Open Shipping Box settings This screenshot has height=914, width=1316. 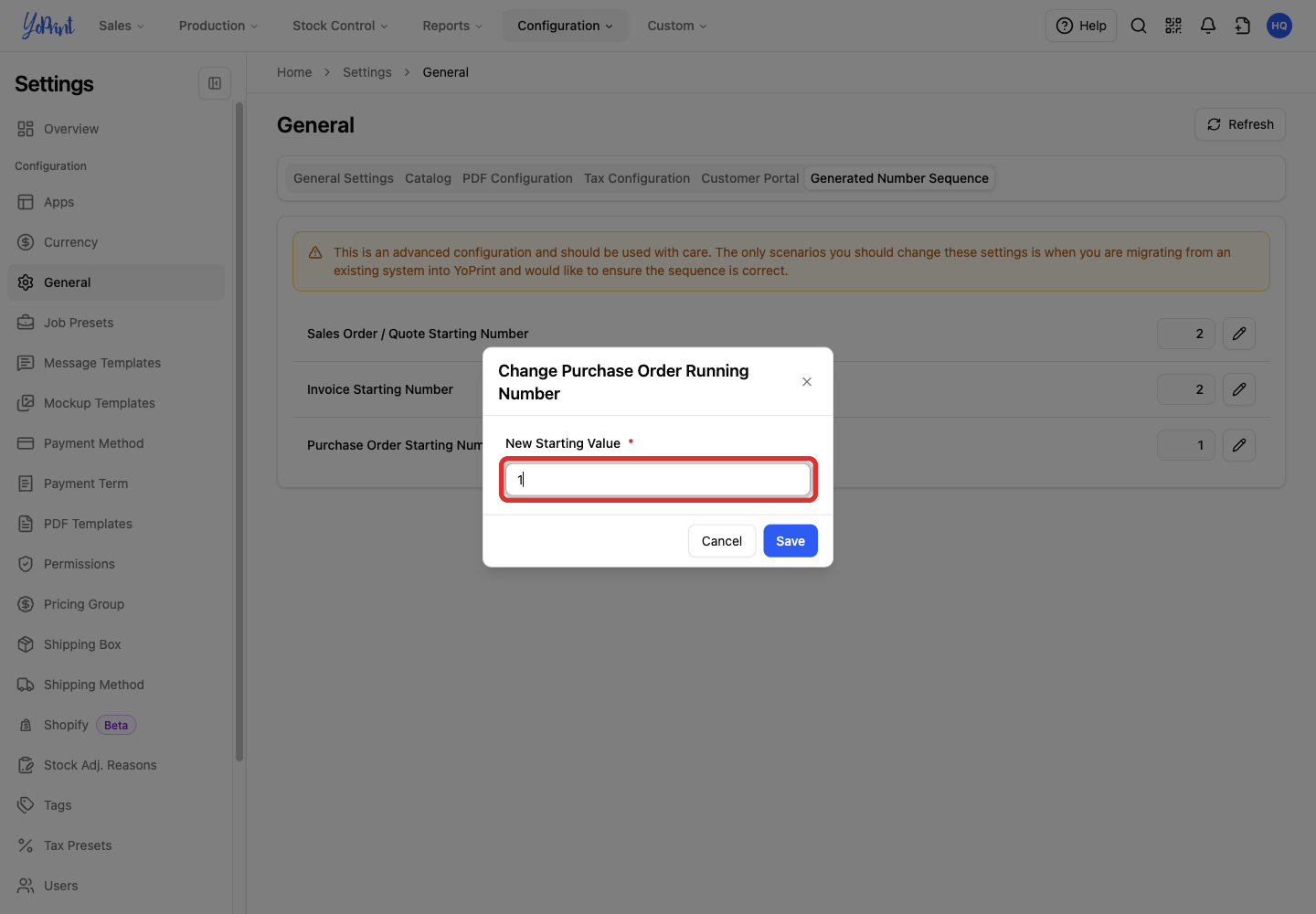116,644
